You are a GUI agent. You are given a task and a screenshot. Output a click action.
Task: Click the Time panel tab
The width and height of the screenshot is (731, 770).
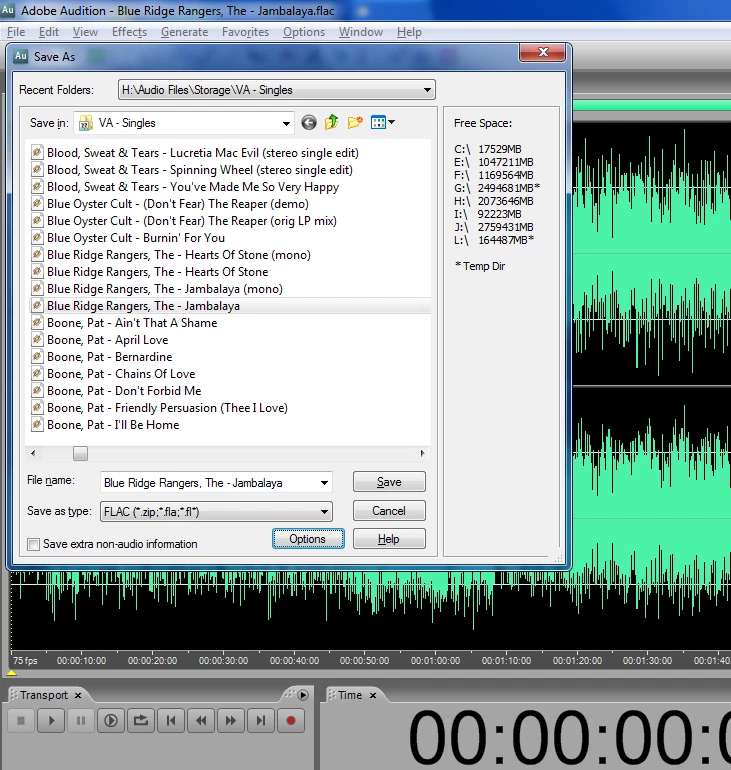pyautogui.click(x=350, y=695)
